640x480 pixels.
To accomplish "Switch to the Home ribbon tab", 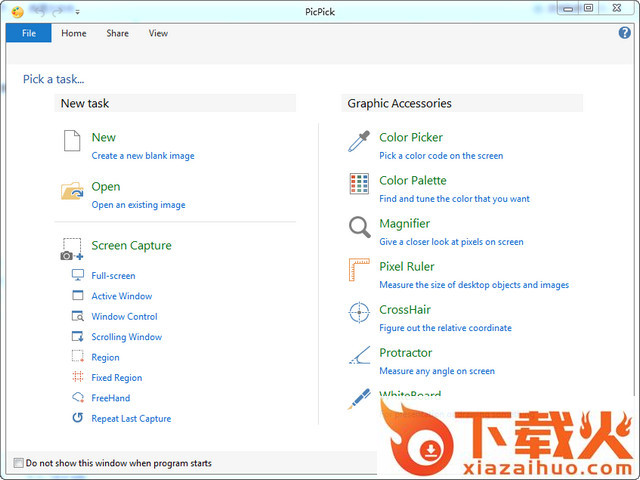I will pos(74,33).
